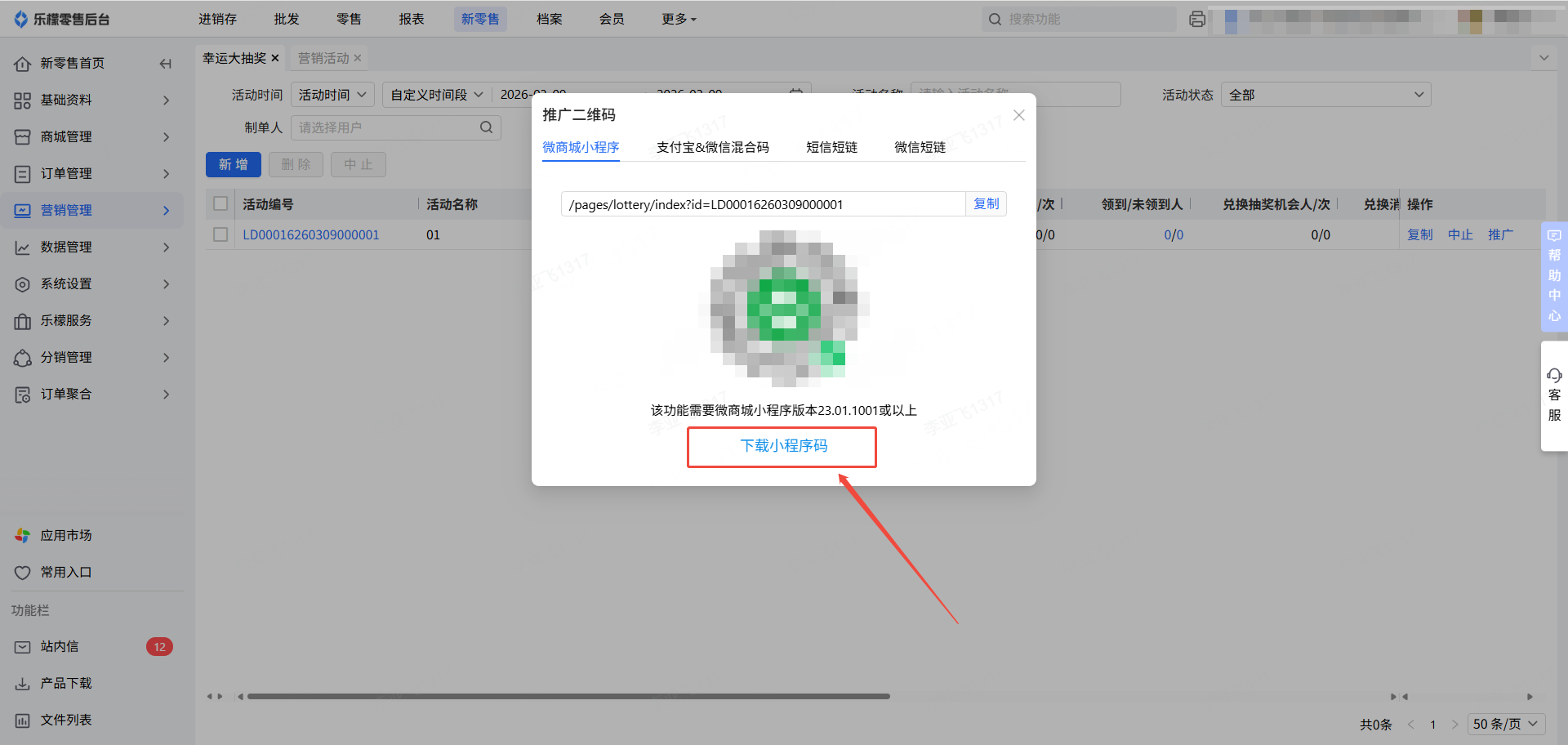The image size is (1568, 745).
Task: Open the 报表 top menu
Action: [x=412, y=19]
